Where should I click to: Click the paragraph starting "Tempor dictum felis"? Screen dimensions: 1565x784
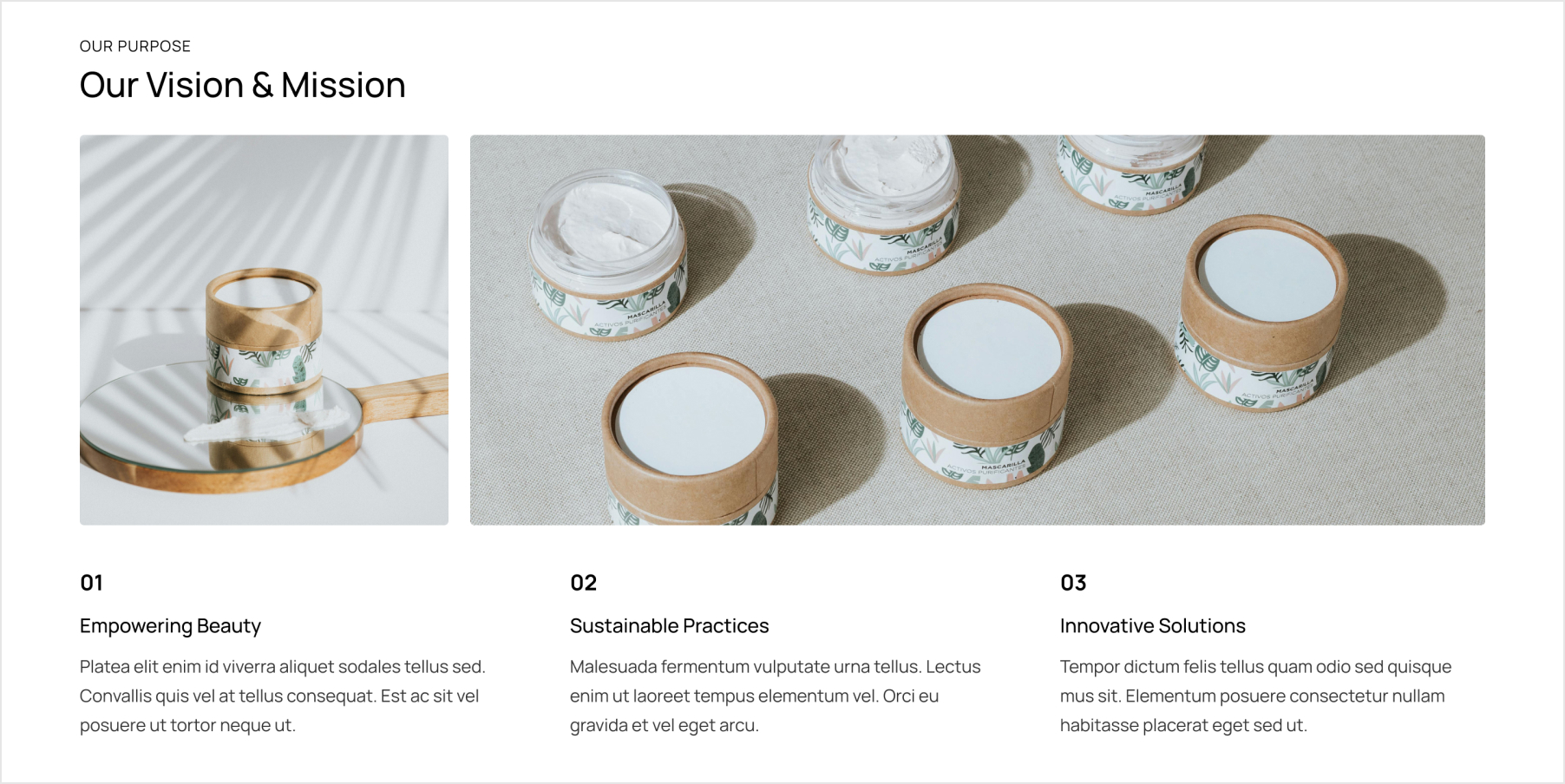coord(1255,696)
